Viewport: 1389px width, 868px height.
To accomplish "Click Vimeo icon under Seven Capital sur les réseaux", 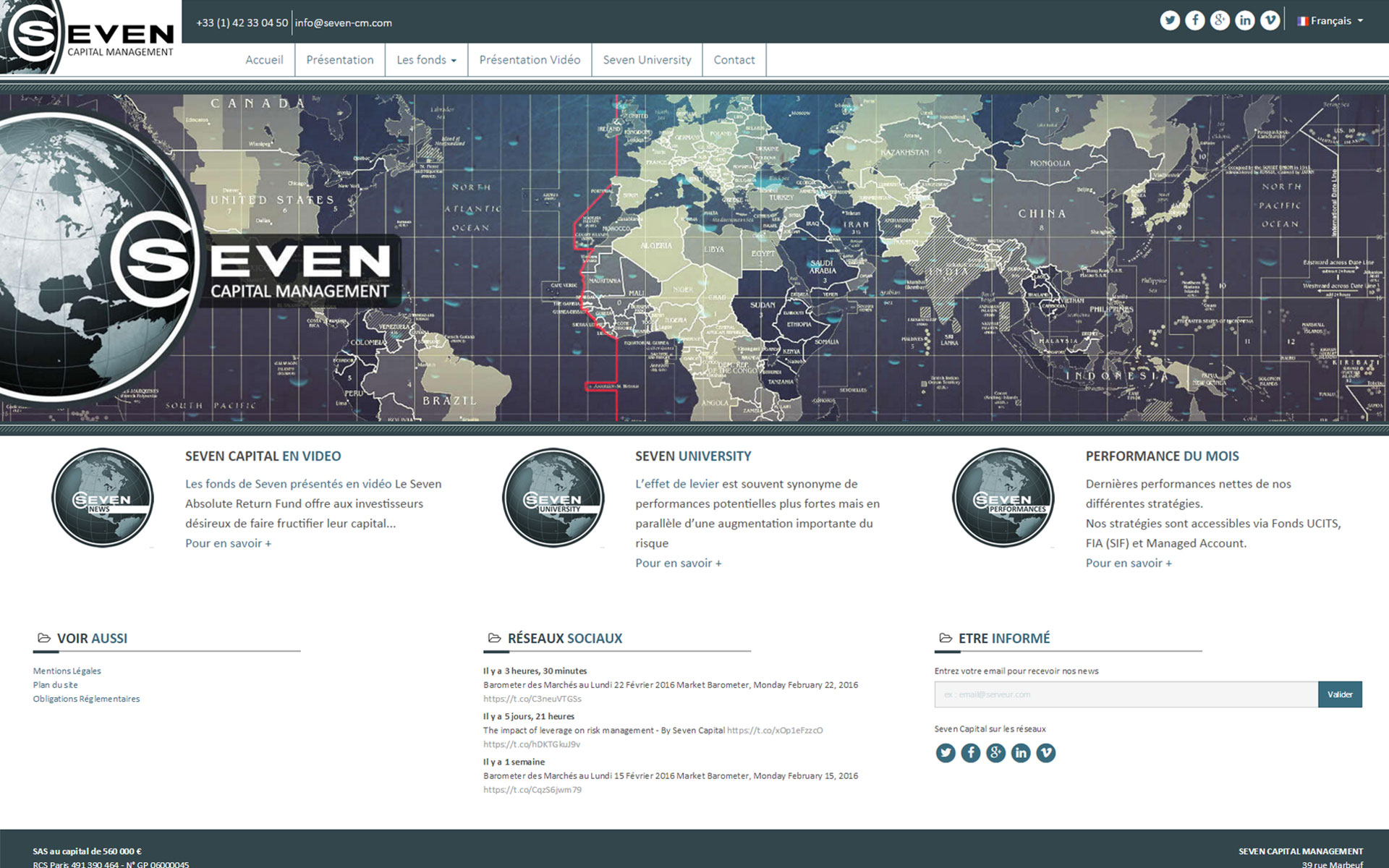I will tap(1046, 753).
